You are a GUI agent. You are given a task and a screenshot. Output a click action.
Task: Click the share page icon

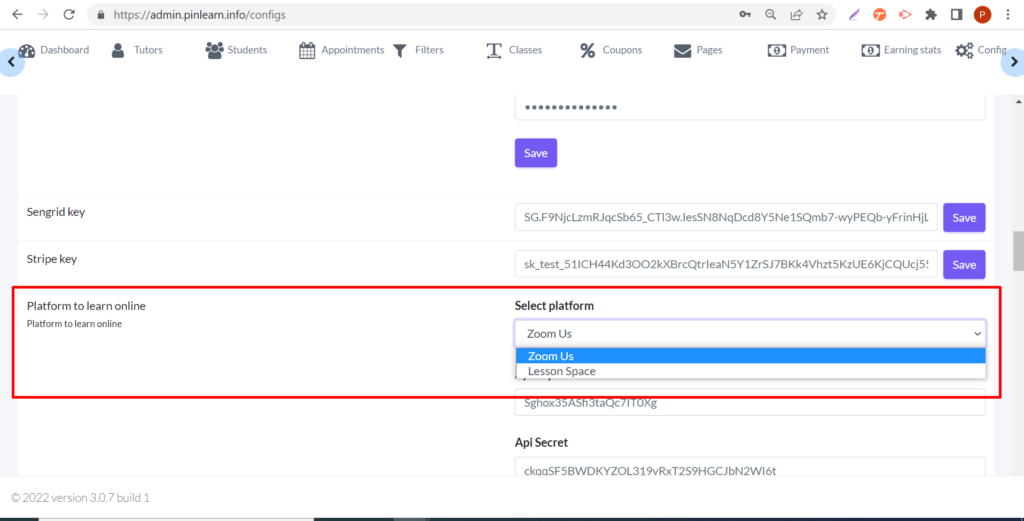pyautogui.click(x=796, y=14)
